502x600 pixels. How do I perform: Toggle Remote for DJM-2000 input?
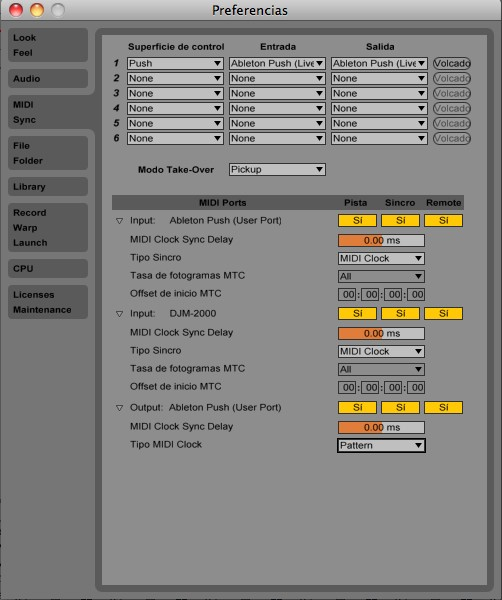pyautogui.click(x=443, y=313)
